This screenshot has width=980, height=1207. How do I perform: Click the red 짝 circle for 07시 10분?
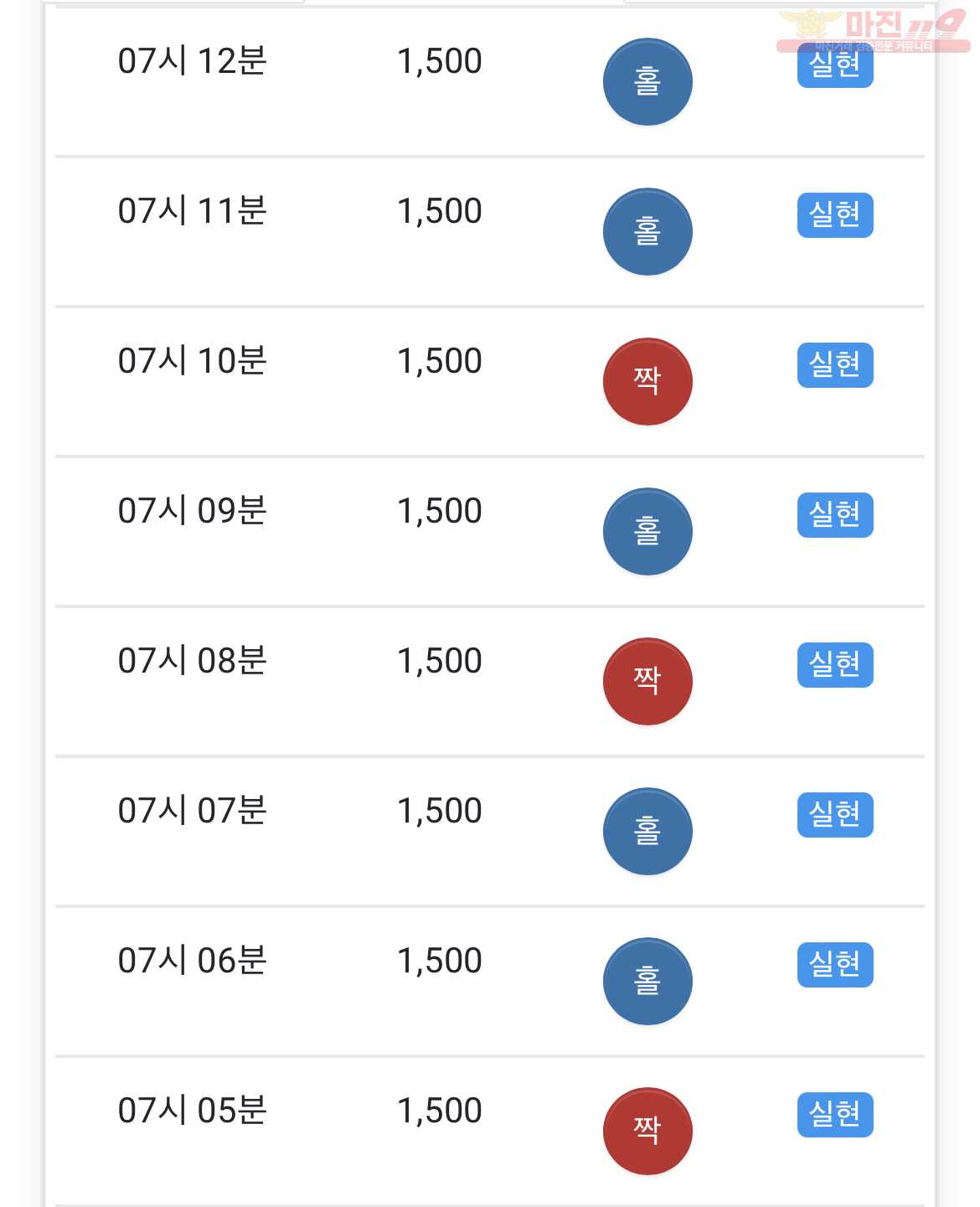647,382
